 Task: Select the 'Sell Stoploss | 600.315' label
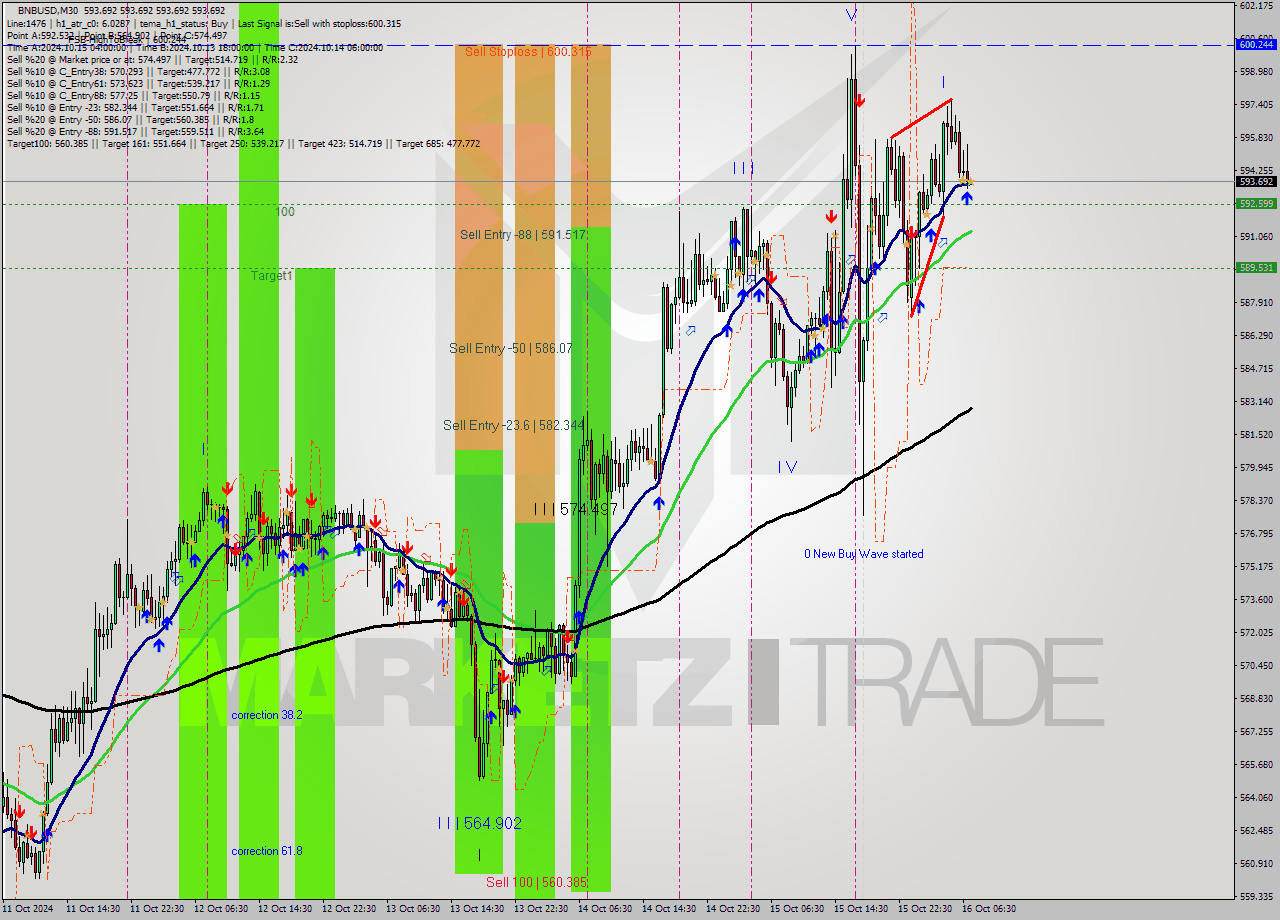click(x=528, y=52)
